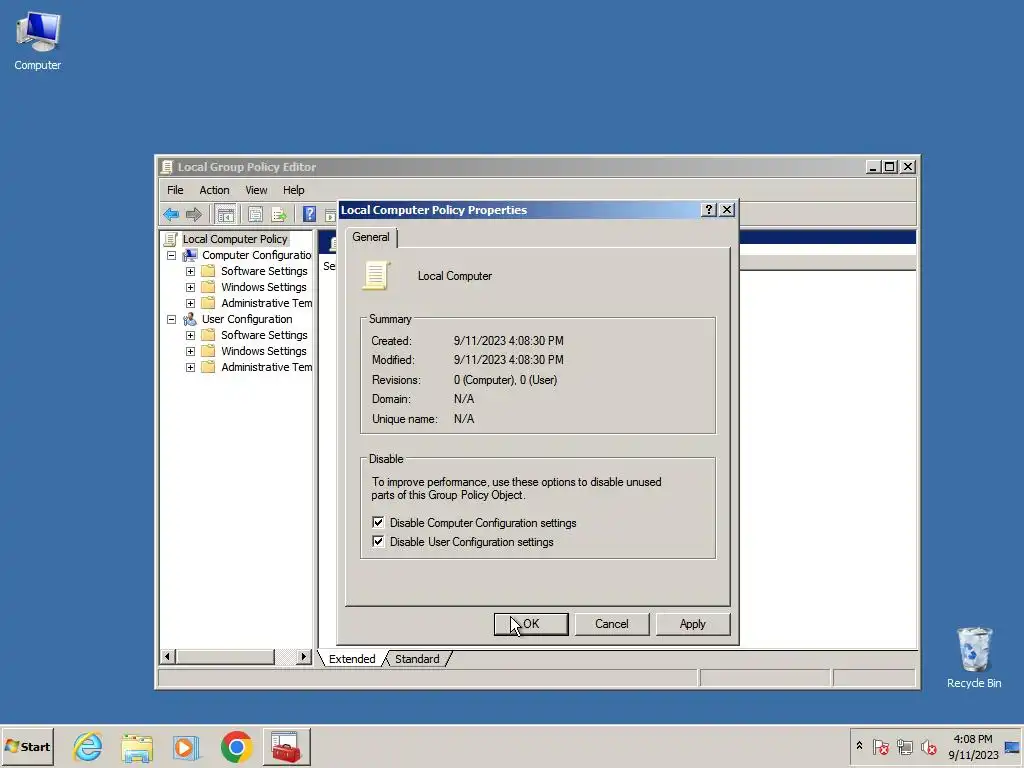Uncheck Disable Computer Configuration settings
1024x768 pixels.
click(x=378, y=522)
